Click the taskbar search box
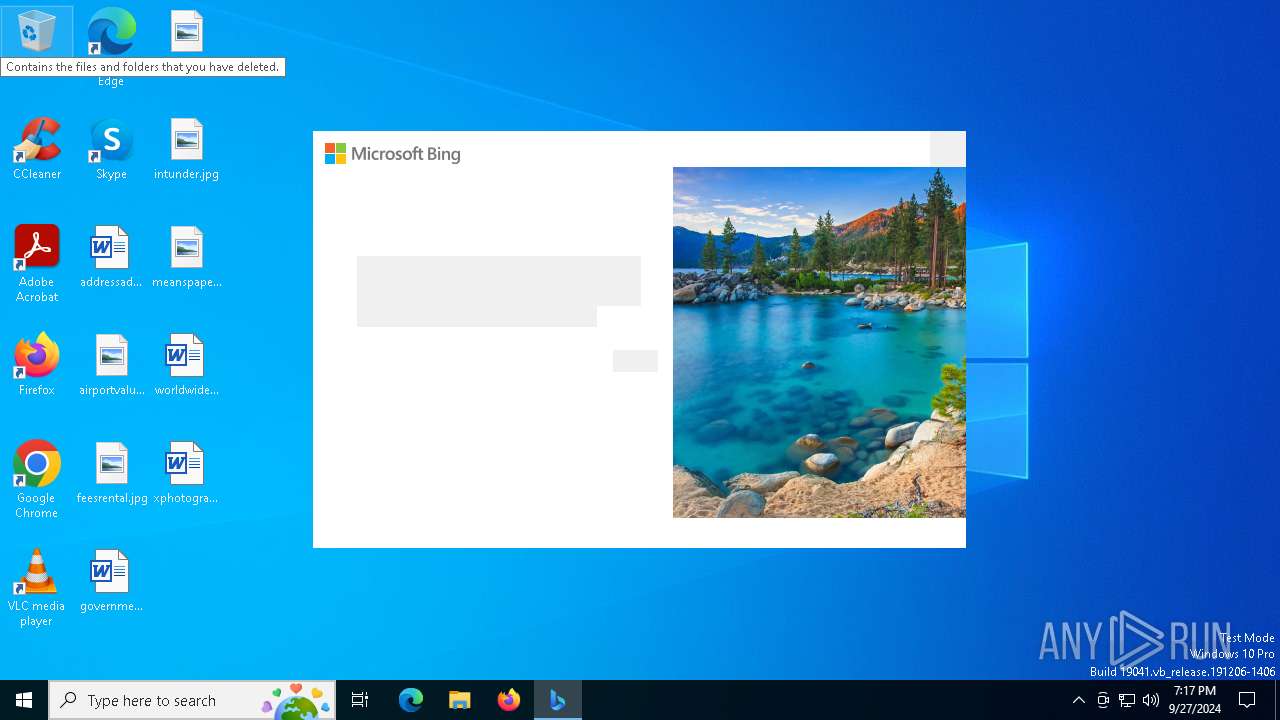 pos(192,700)
